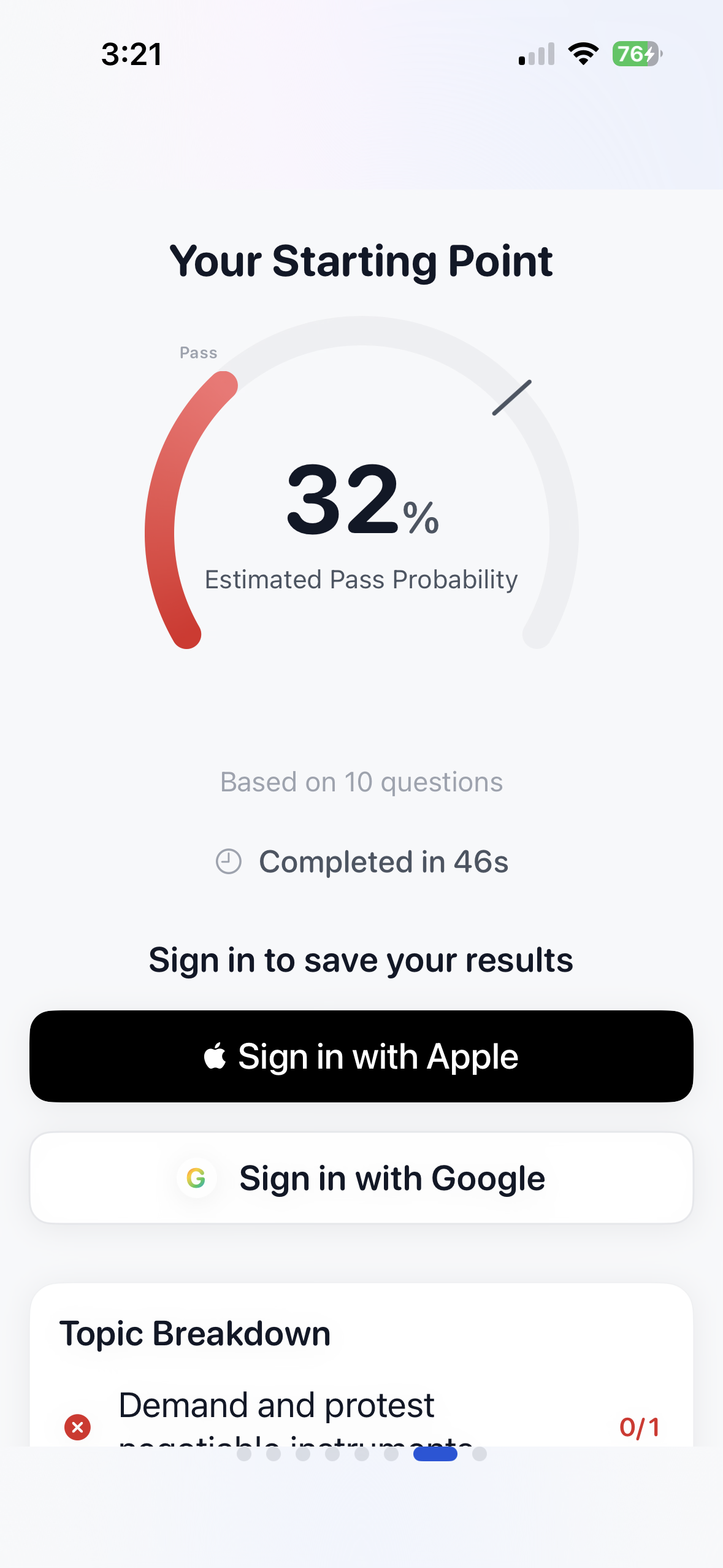The height and width of the screenshot is (1568, 723).
Task: Tap the battery indicator showing 76
Action: coord(635,54)
